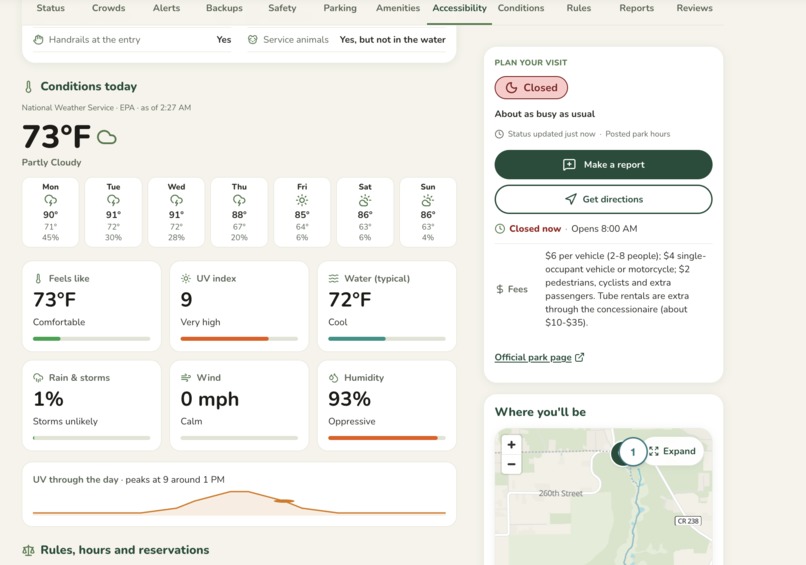Switch to the Crowds tab
806x565 pixels.
click(108, 8)
